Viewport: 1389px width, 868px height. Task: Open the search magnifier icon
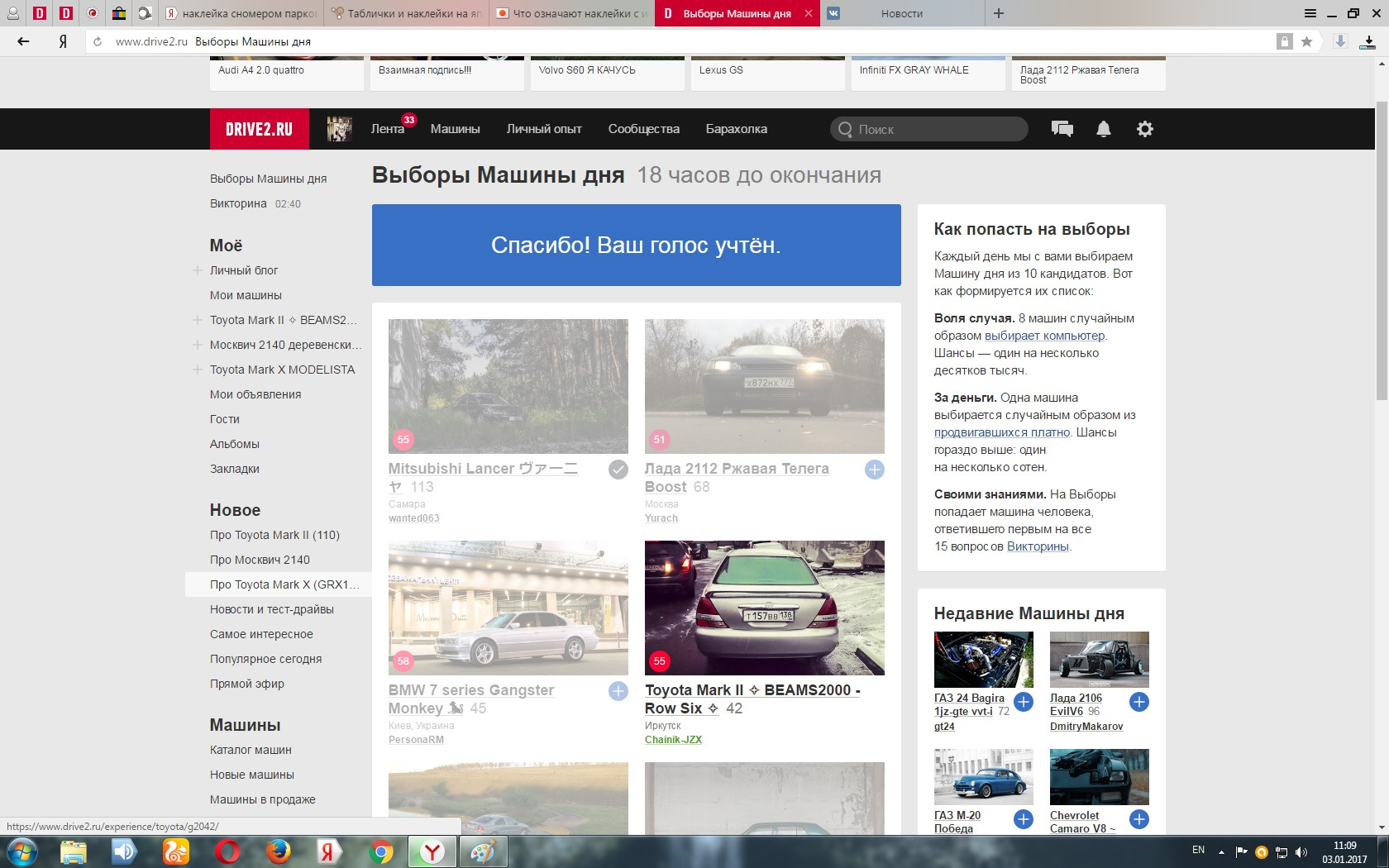(x=845, y=129)
